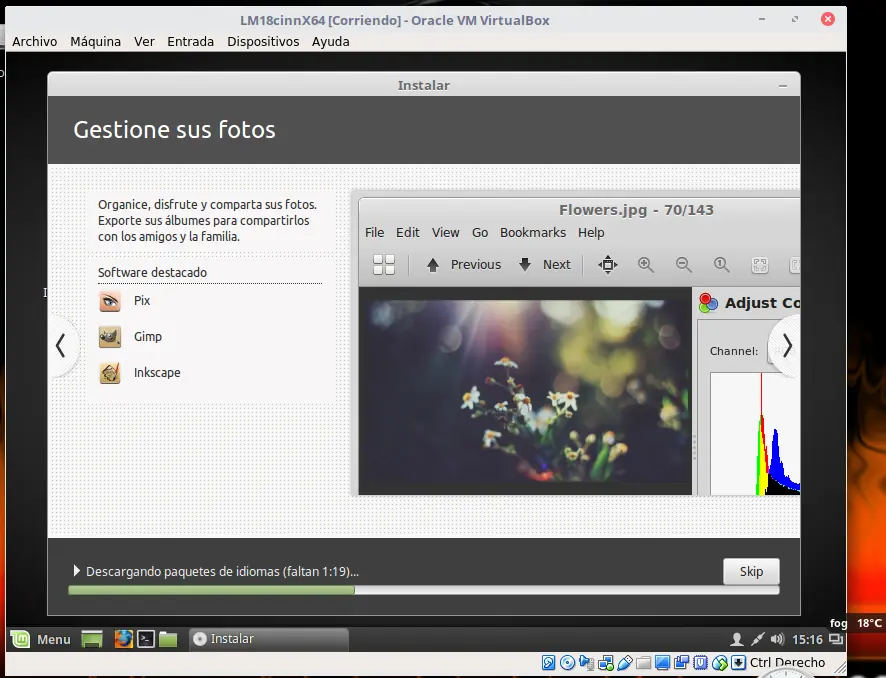
Task: Click the Pix flower photo preview
Action: click(525, 390)
